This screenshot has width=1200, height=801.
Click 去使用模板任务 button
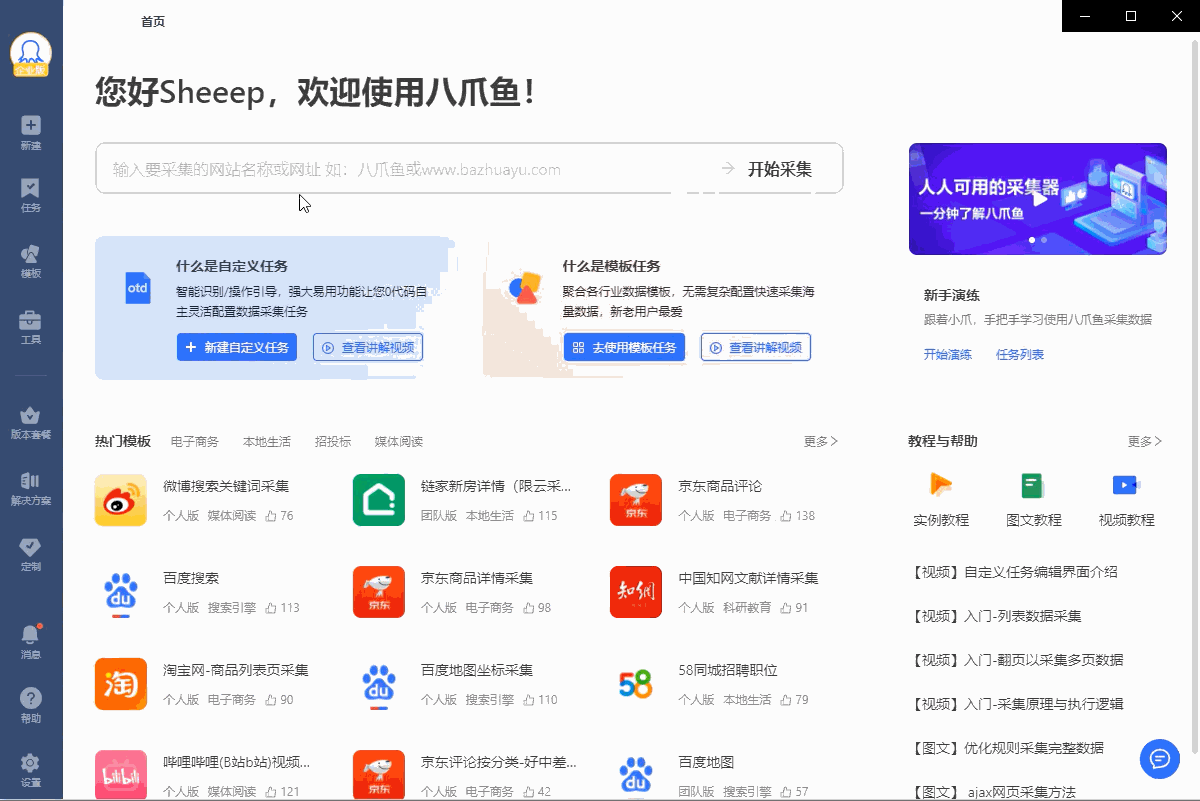click(624, 347)
